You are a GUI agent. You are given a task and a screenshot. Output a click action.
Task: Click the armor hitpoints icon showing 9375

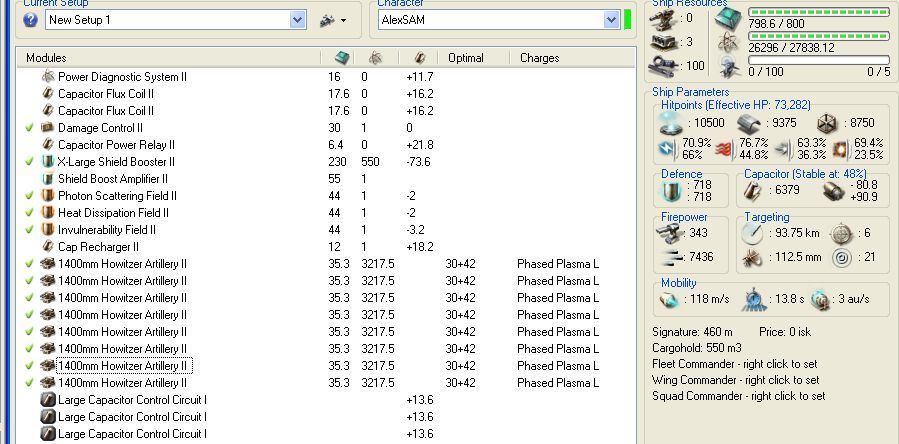pyautogui.click(x=751, y=123)
